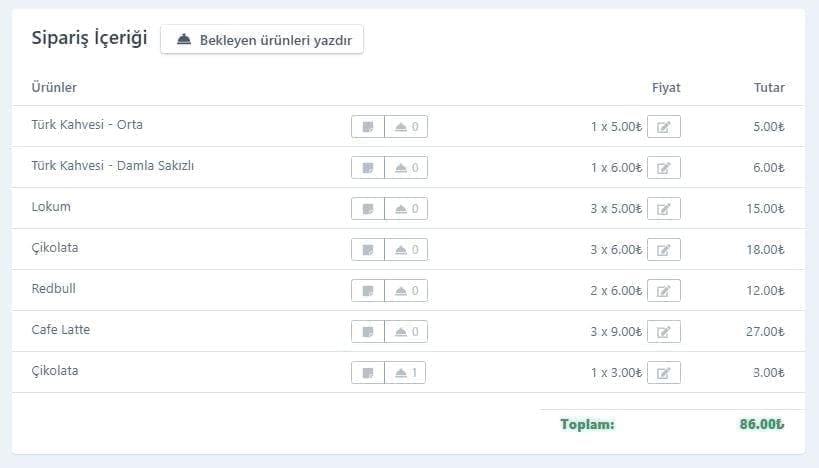The height and width of the screenshot is (468, 819).
Task: Click bell counter for Türk Kahvesi - Orta
Action: 406,126
